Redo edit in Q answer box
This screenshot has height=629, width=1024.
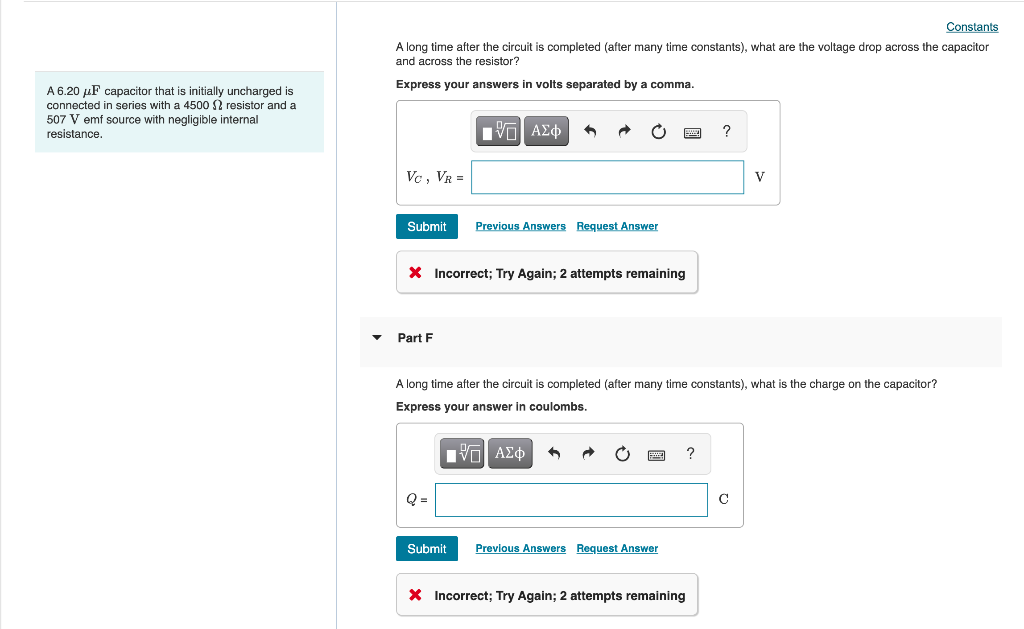588,453
